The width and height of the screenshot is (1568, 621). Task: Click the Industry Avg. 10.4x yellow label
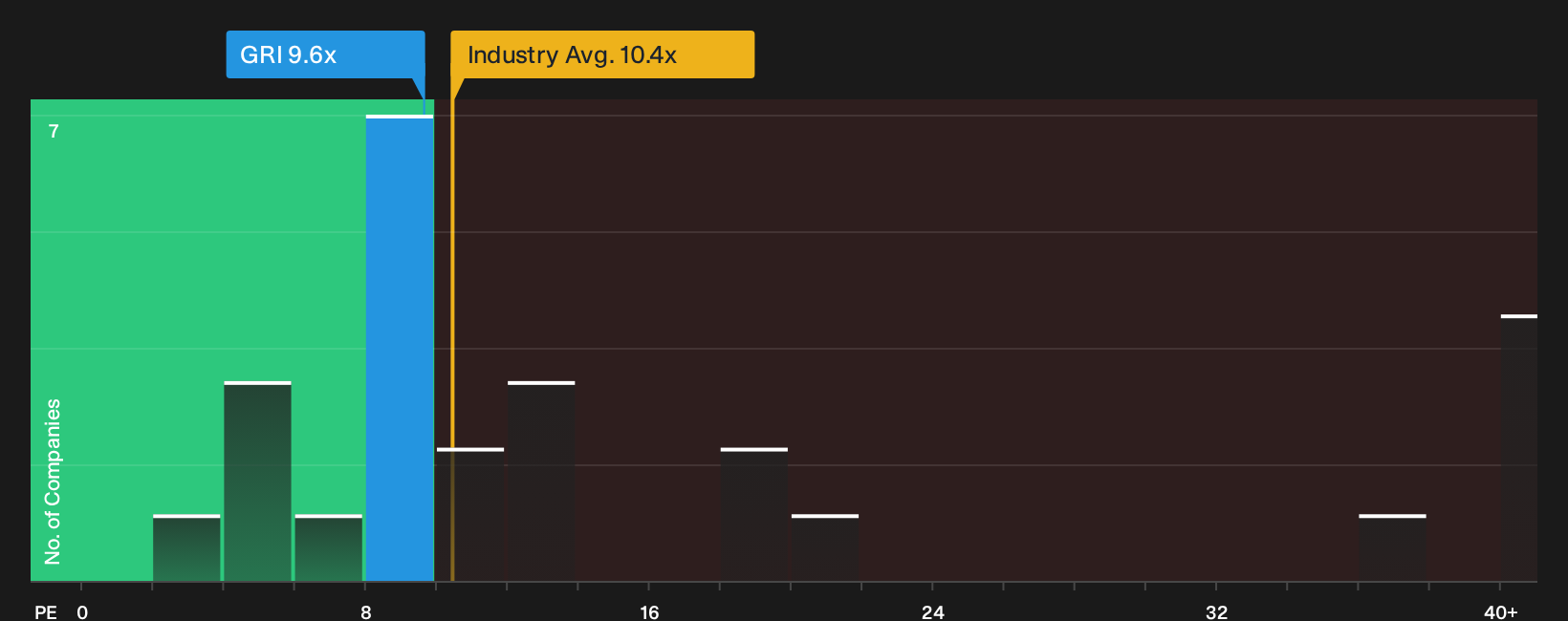pyautogui.click(x=602, y=54)
